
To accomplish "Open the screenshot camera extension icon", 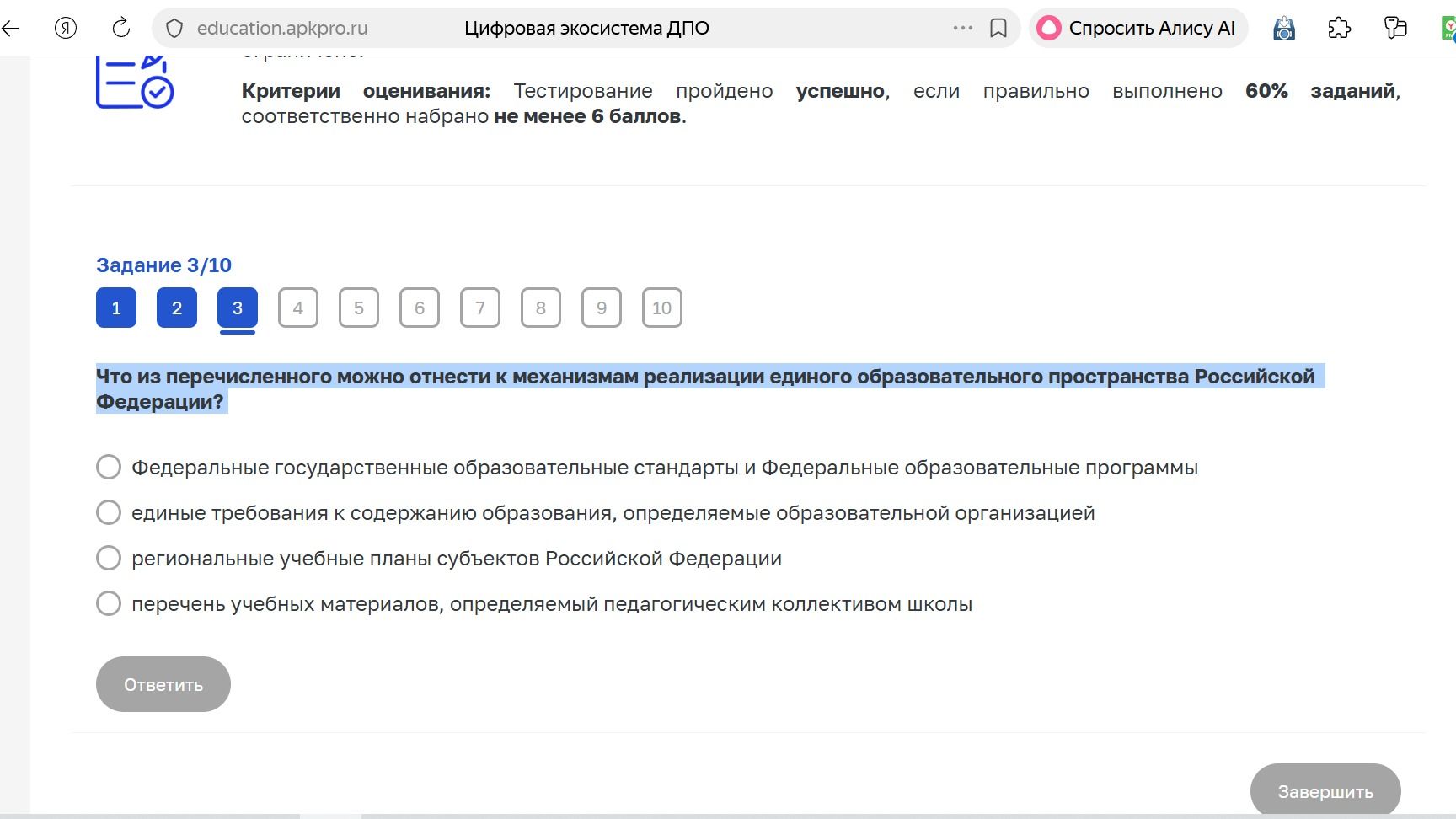I will coord(1284,29).
